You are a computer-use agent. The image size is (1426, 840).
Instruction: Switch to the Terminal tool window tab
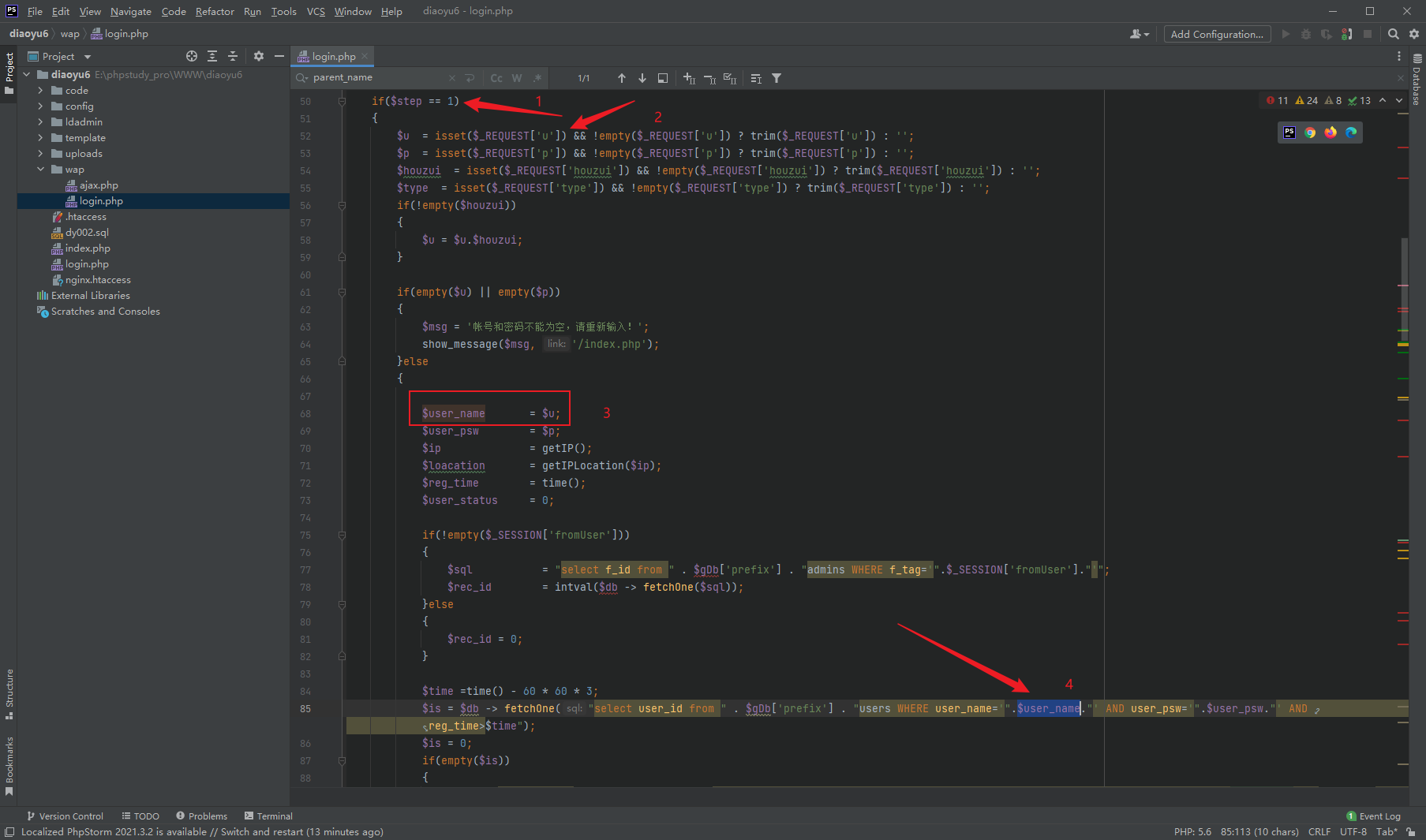tap(268, 816)
